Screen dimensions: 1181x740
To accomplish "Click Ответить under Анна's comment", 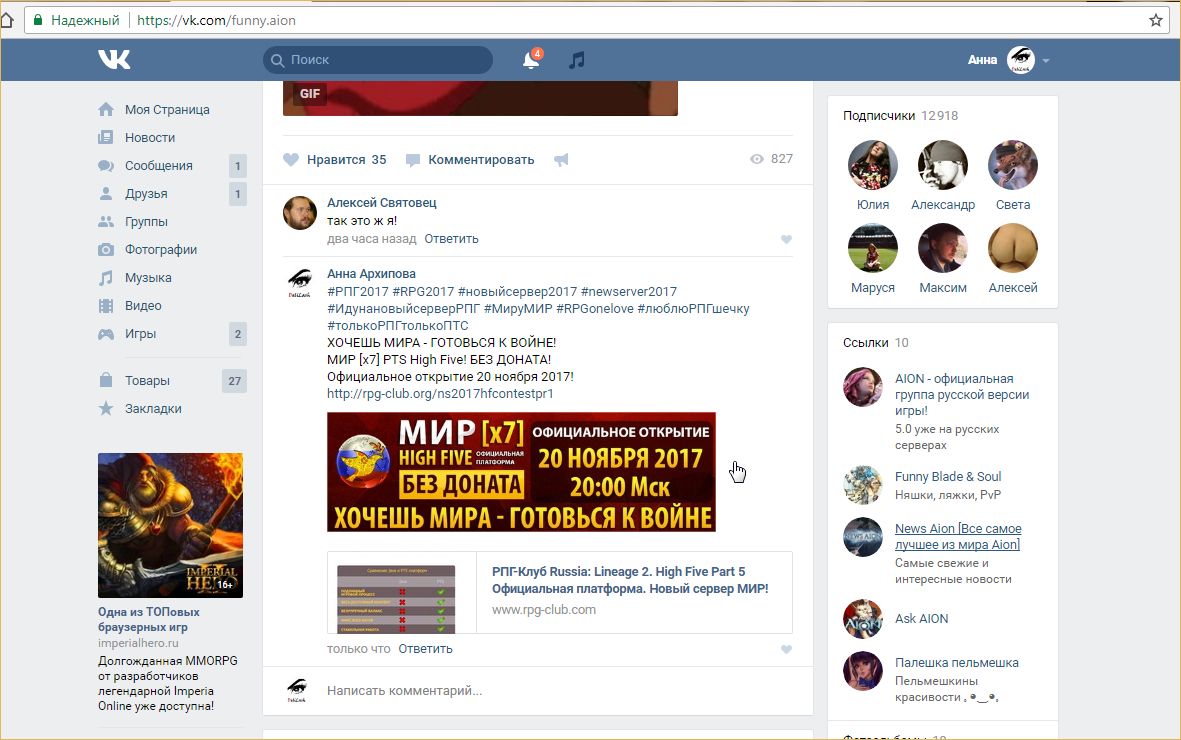I will (x=426, y=649).
